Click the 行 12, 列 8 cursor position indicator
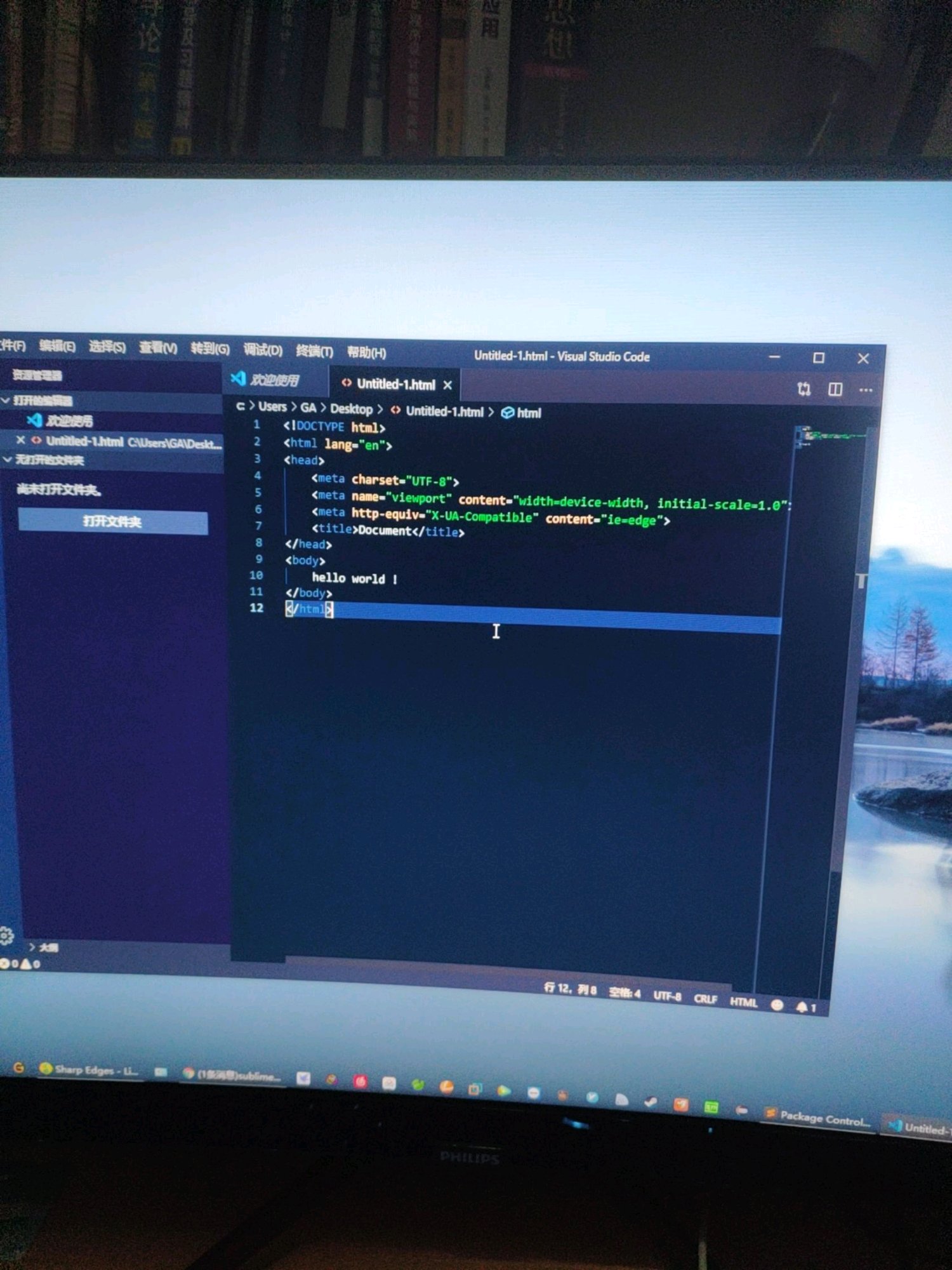The image size is (952, 1270). [x=570, y=989]
